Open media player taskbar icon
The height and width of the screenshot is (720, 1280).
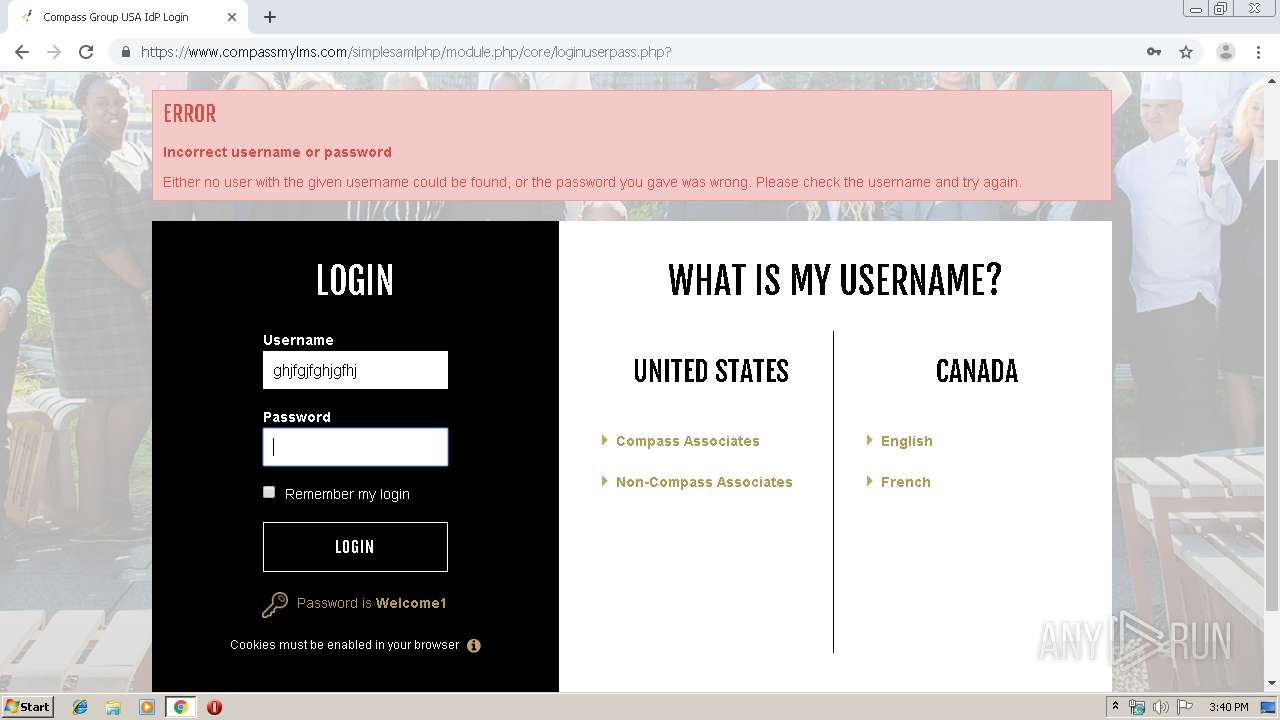147,707
